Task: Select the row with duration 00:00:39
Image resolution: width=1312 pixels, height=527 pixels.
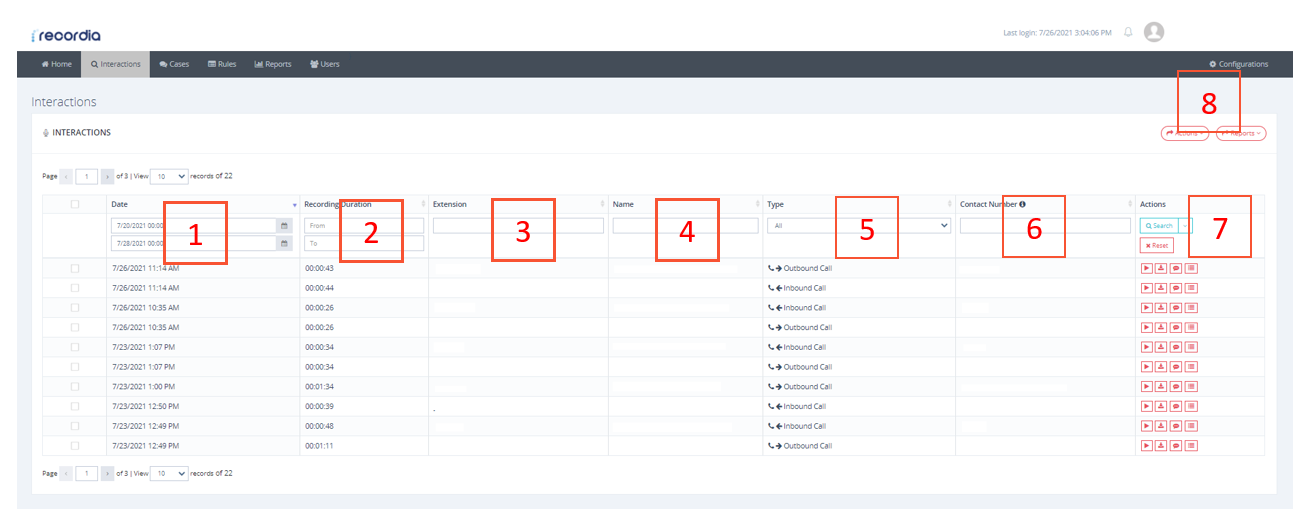Action: pyautogui.click(x=75, y=406)
